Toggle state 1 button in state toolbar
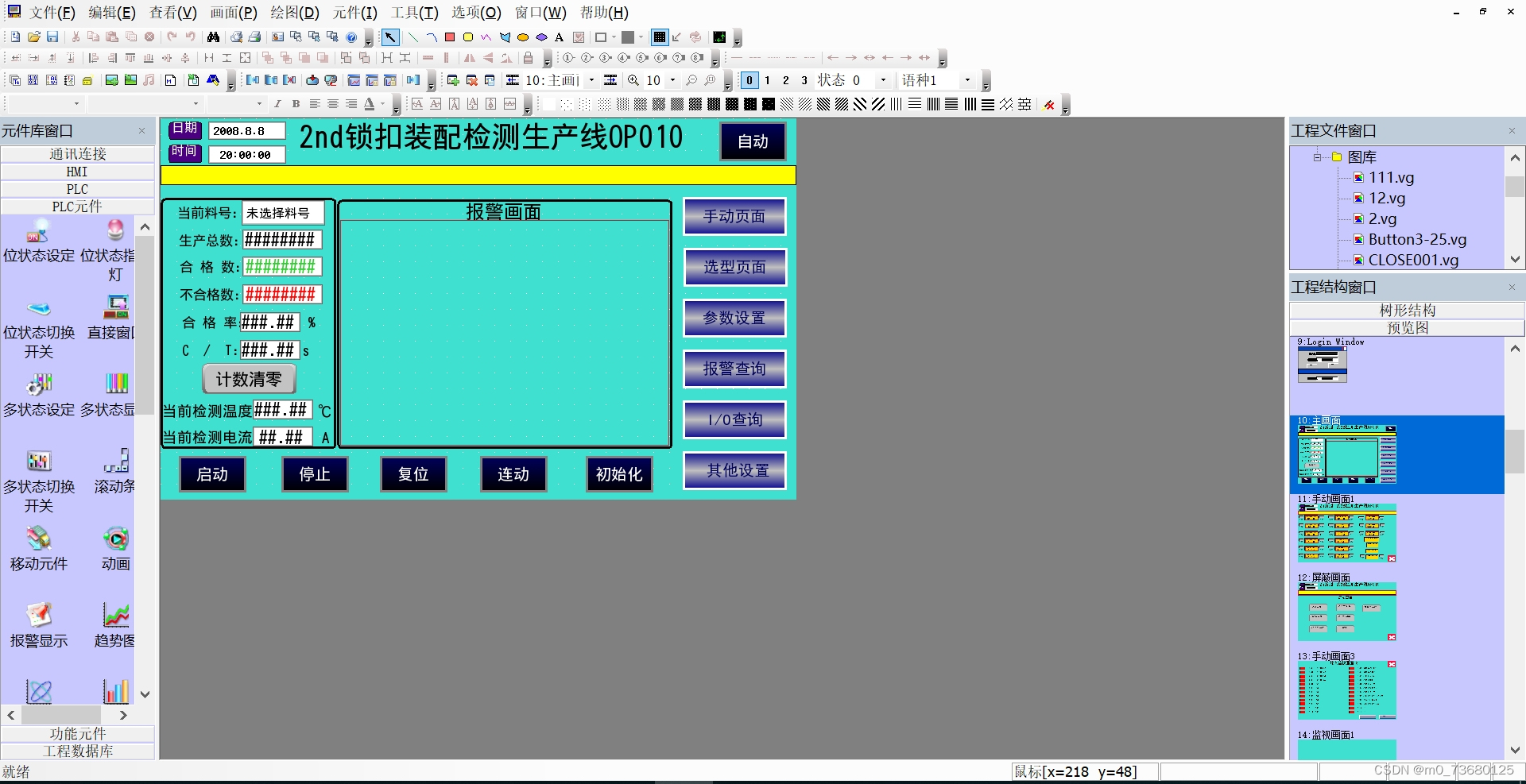This screenshot has height=784, width=1526. click(767, 80)
